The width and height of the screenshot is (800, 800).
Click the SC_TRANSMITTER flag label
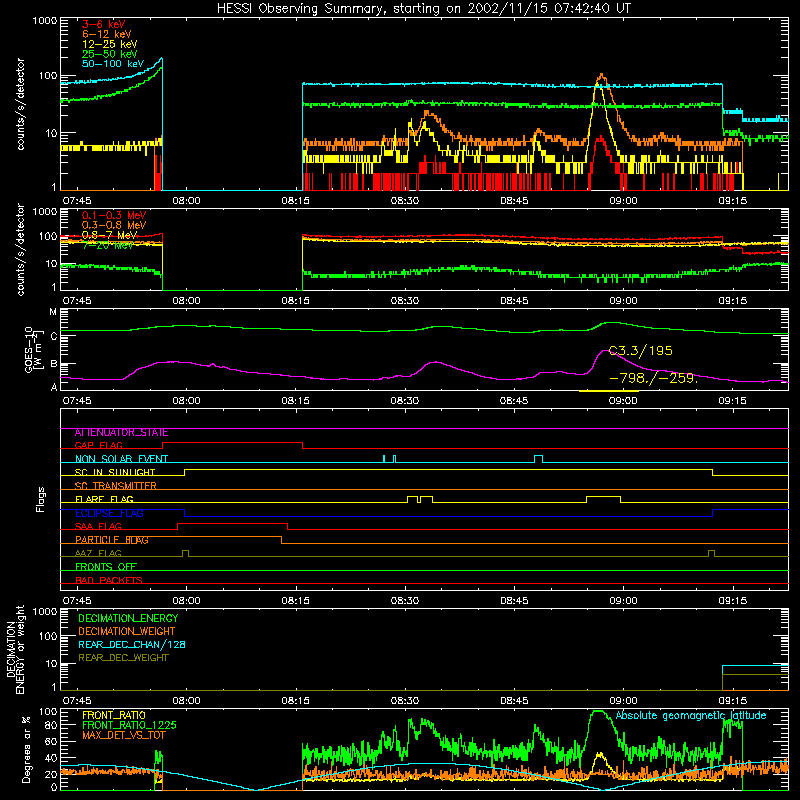(116, 486)
